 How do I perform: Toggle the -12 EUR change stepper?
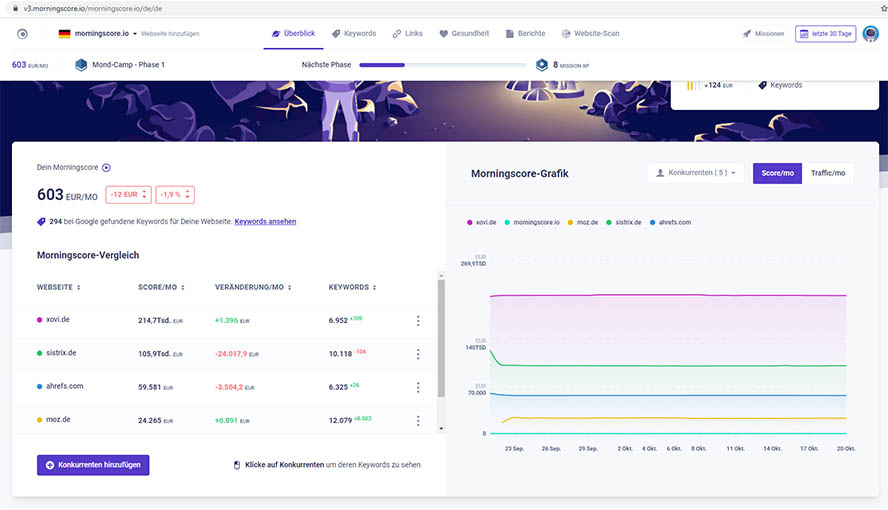tap(128, 195)
